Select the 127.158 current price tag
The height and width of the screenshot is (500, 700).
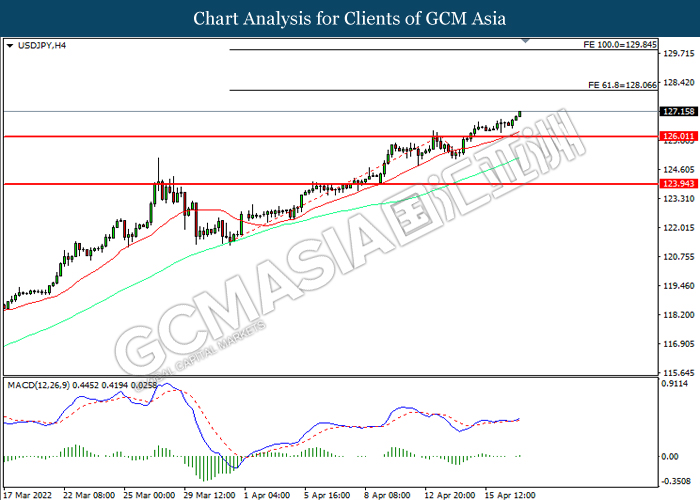pos(679,111)
